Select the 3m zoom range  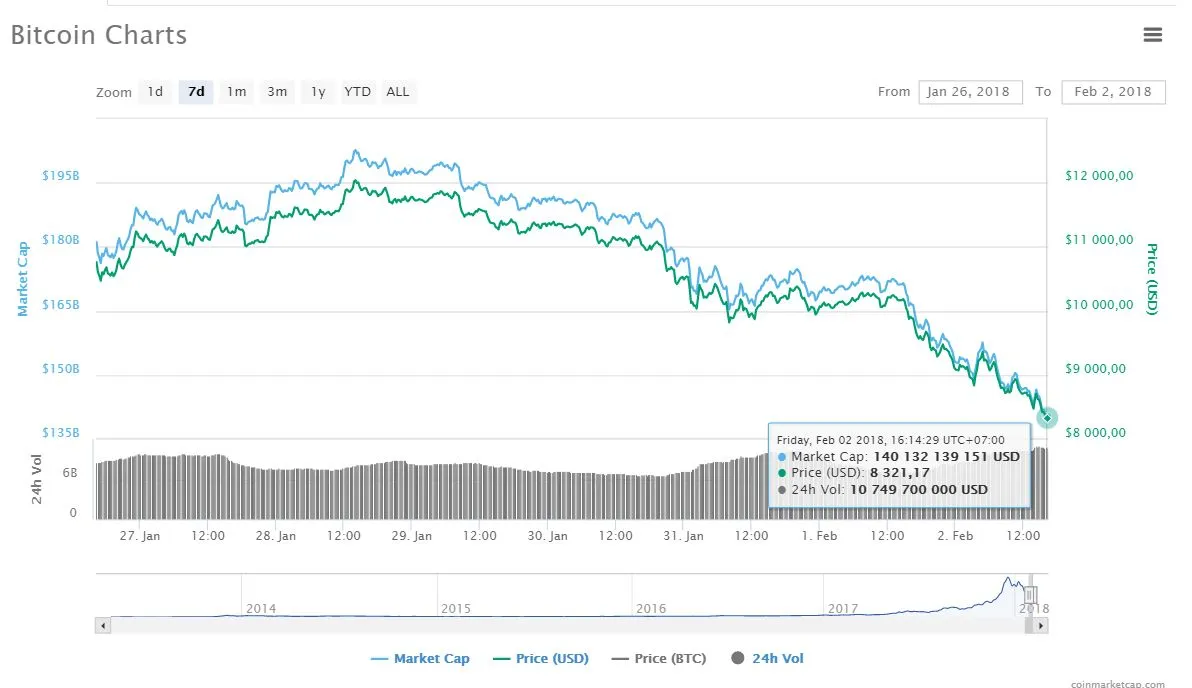pos(277,92)
